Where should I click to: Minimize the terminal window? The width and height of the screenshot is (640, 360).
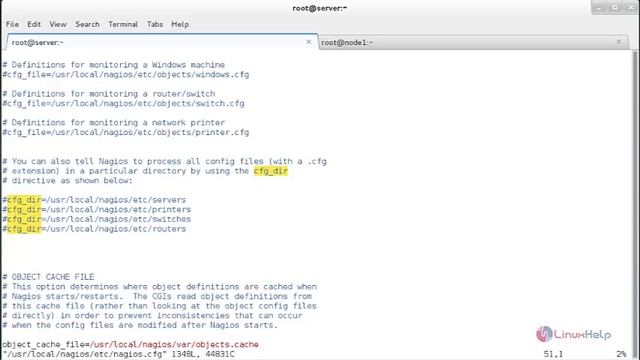[x=599, y=8]
